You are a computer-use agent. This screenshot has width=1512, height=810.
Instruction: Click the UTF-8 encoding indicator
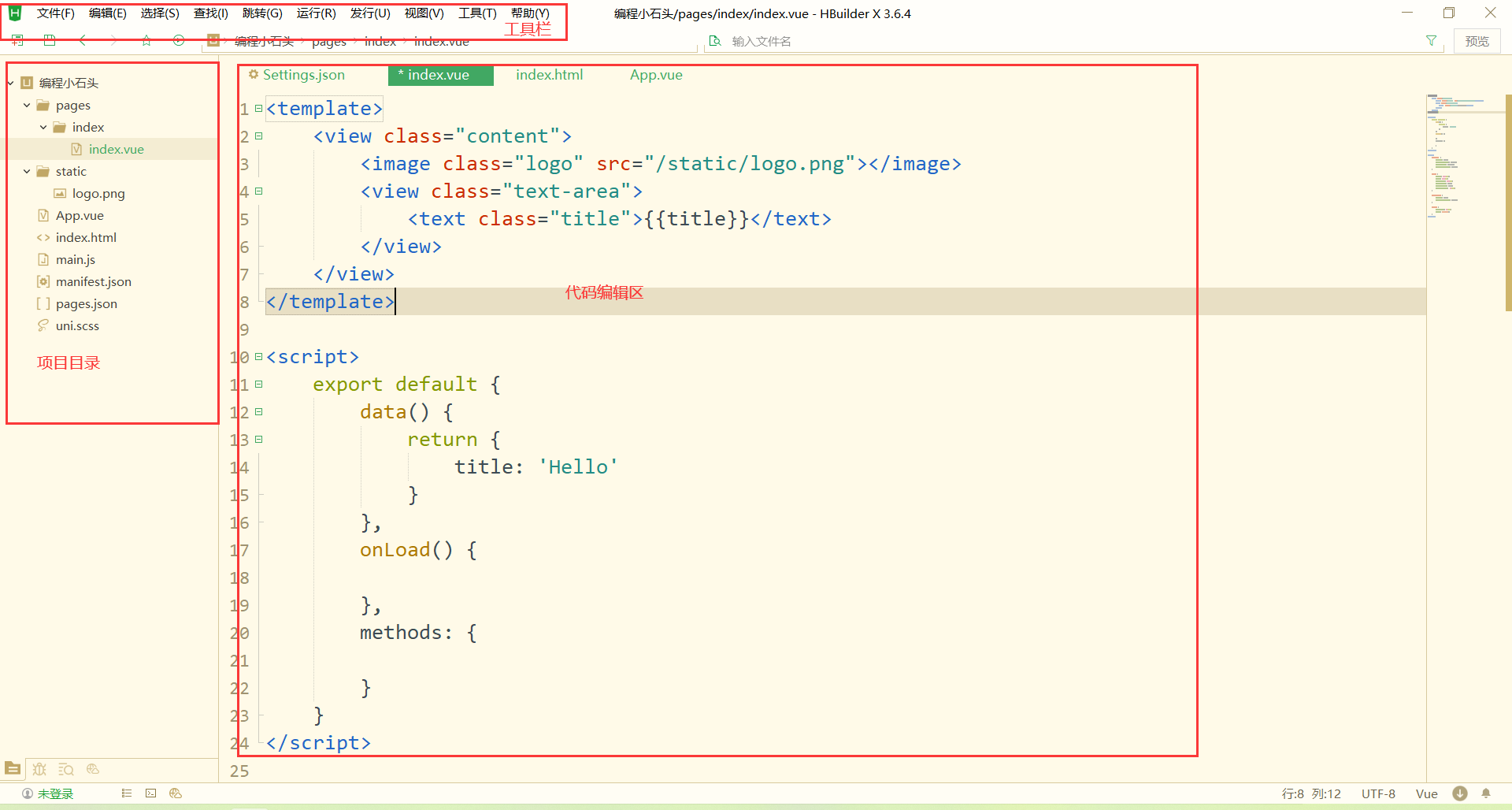pos(1378,793)
